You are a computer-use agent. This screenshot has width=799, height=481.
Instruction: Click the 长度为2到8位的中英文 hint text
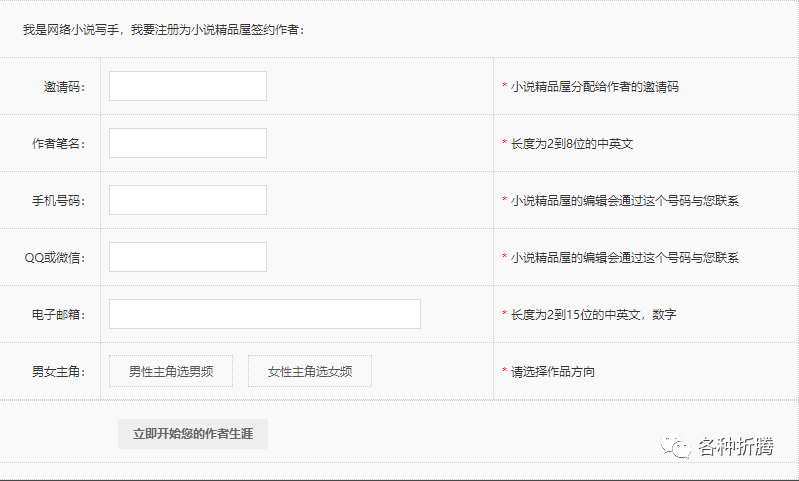(571, 144)
